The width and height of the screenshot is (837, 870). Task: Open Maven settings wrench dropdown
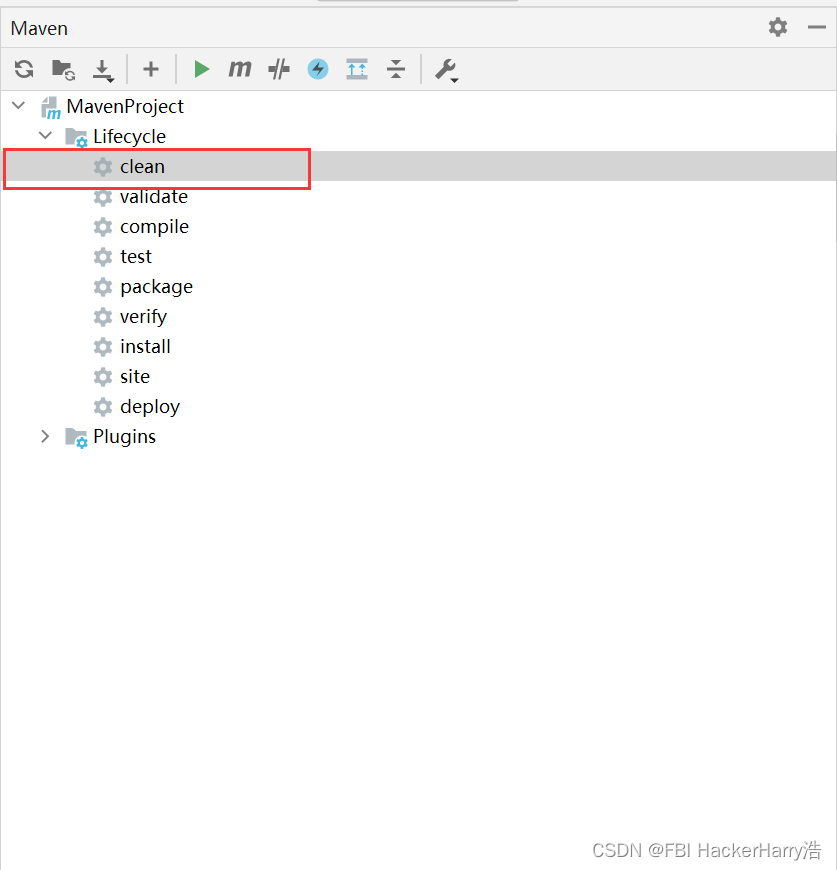(x=447, y=70)
